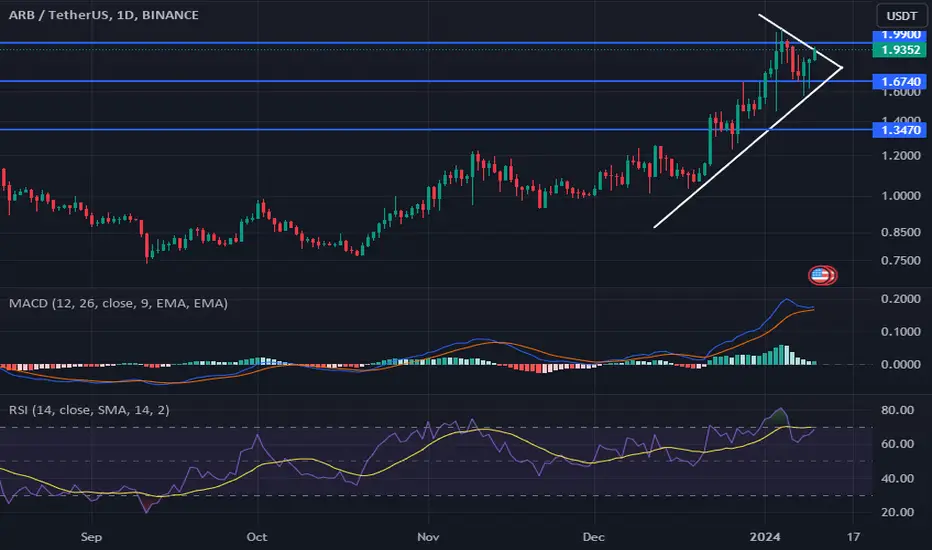Click the MACD 0.1000 scale value
Screen dimensions: 932x550
(901, 332)
